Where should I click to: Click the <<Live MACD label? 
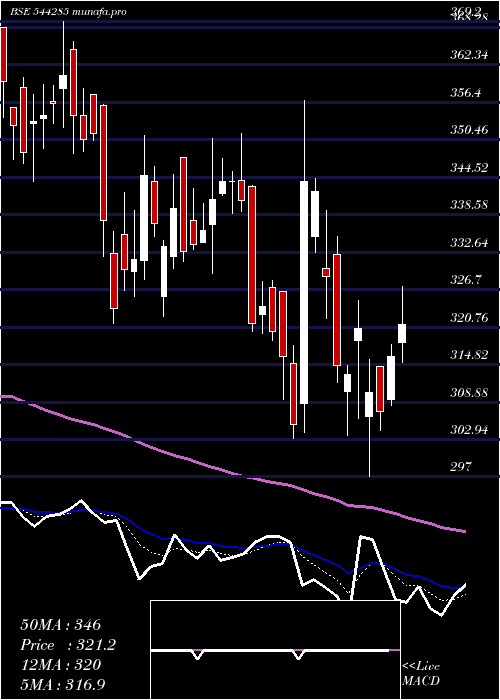[x=421, y=674]
